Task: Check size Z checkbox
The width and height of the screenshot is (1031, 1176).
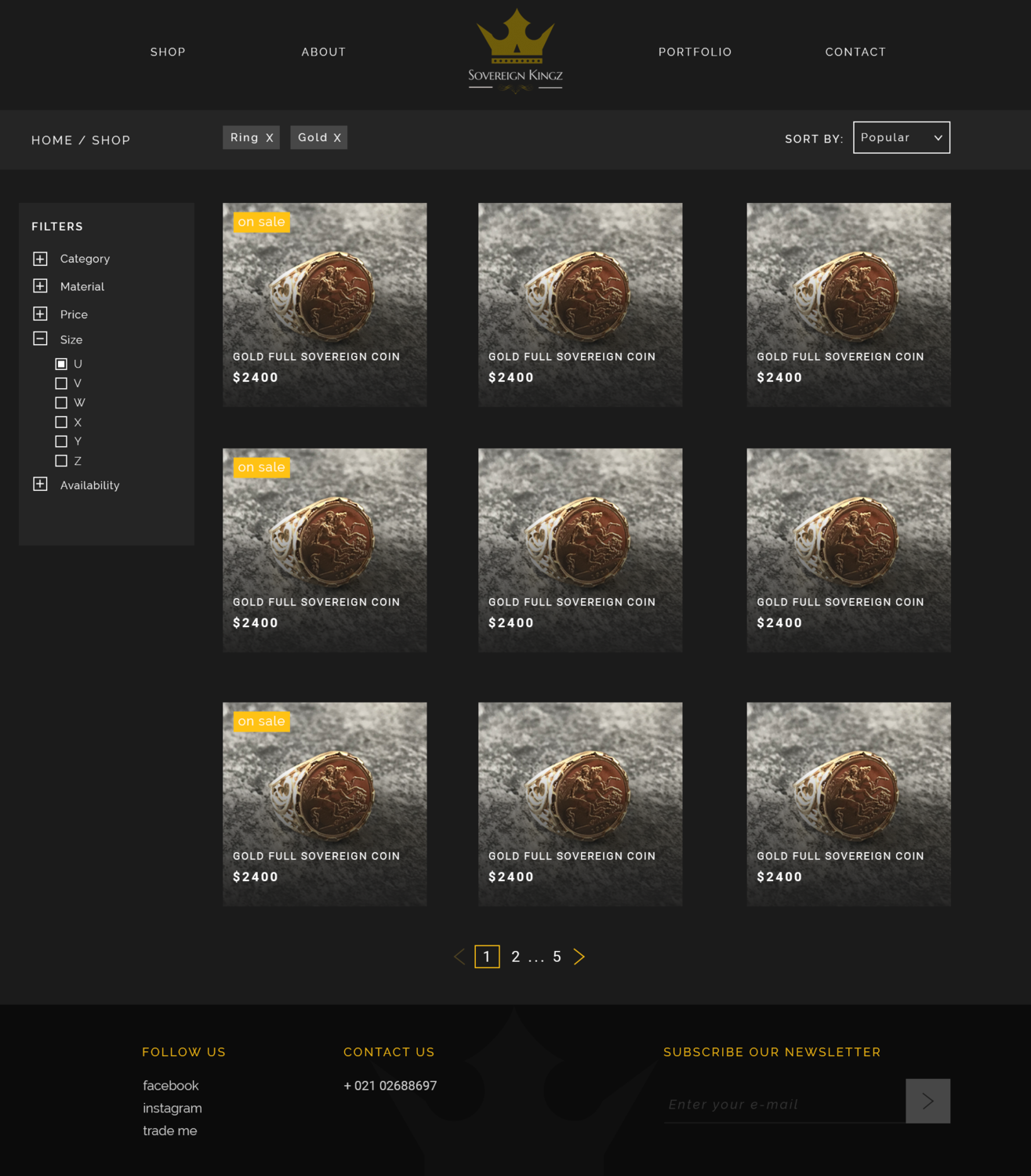Action: [x=61, y=461]
